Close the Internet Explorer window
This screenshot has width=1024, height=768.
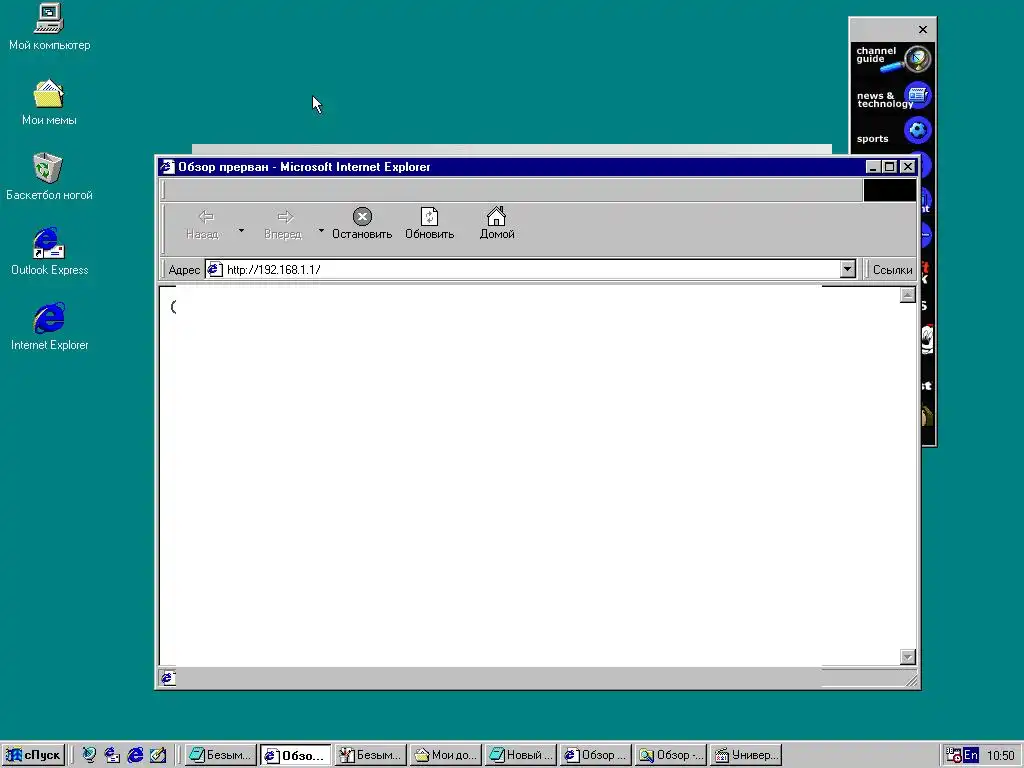point(908,167)
